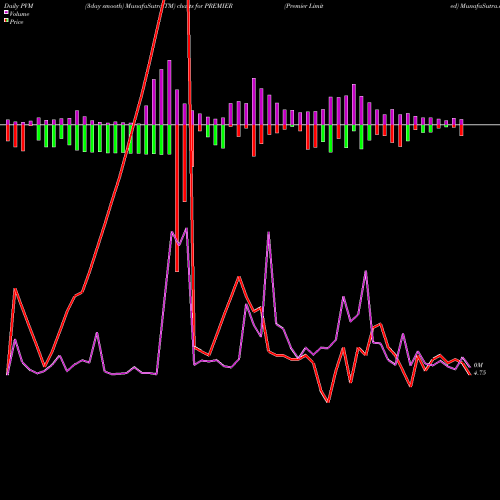Screen dimensions: 500x500
Task: Click the '0M' volume value label
Action: (x=478, y=365)
